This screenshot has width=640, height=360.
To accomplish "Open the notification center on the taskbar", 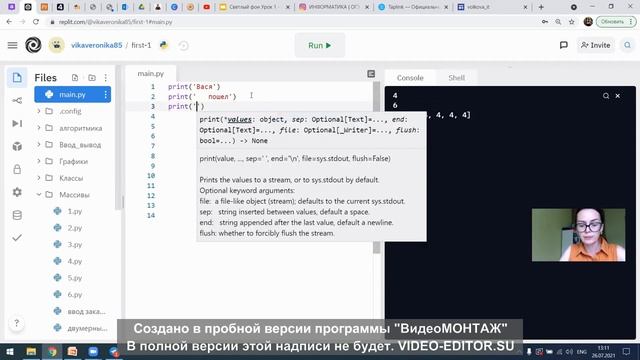I will point(627,351).
